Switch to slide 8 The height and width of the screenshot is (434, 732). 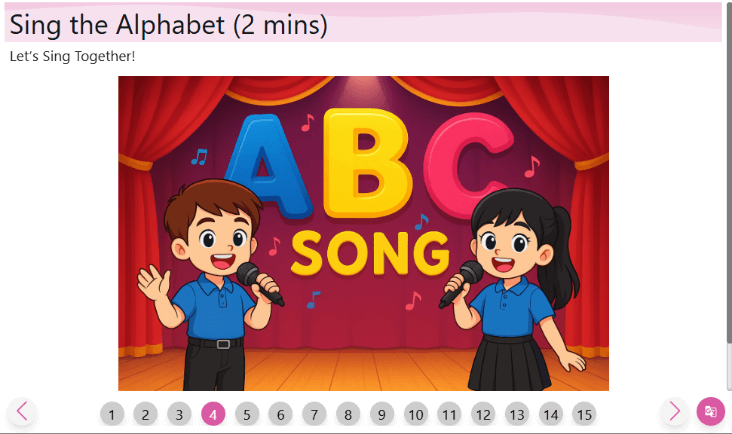coord(348,414)
